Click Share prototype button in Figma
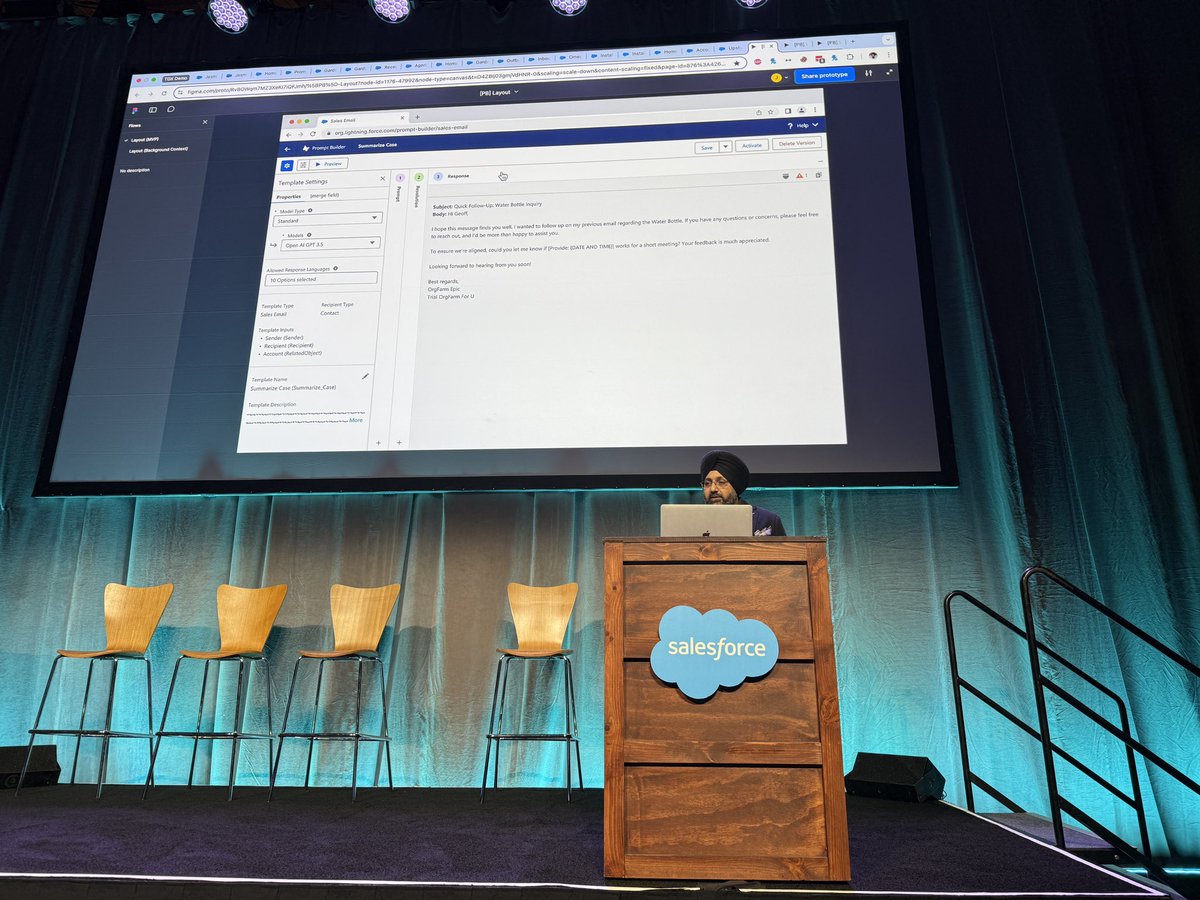 [824, 75]
